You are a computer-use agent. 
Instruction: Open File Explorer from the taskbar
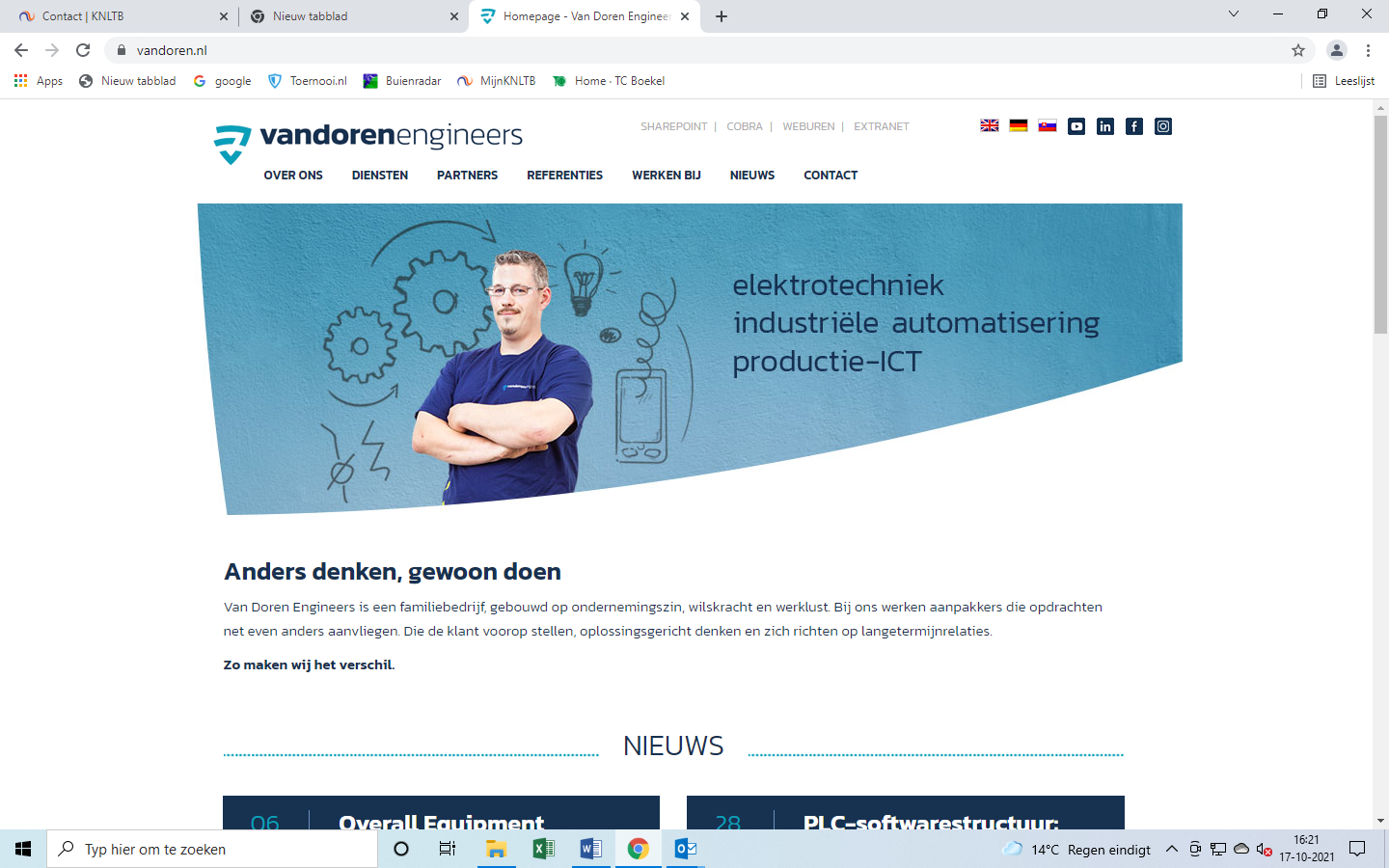tap(496, 849)
